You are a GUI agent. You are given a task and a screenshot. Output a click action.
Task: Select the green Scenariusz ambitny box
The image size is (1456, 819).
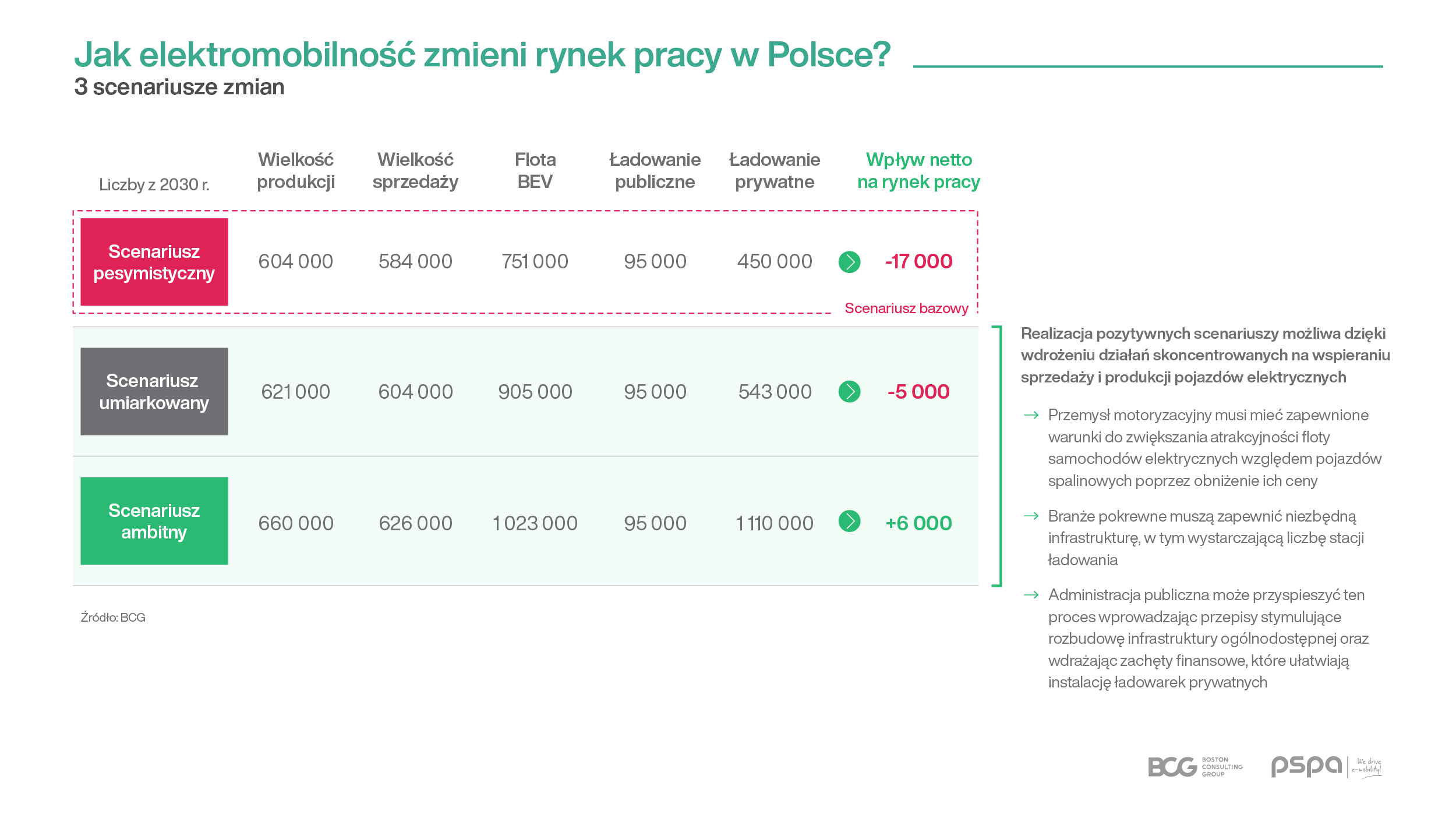(154, 521)
